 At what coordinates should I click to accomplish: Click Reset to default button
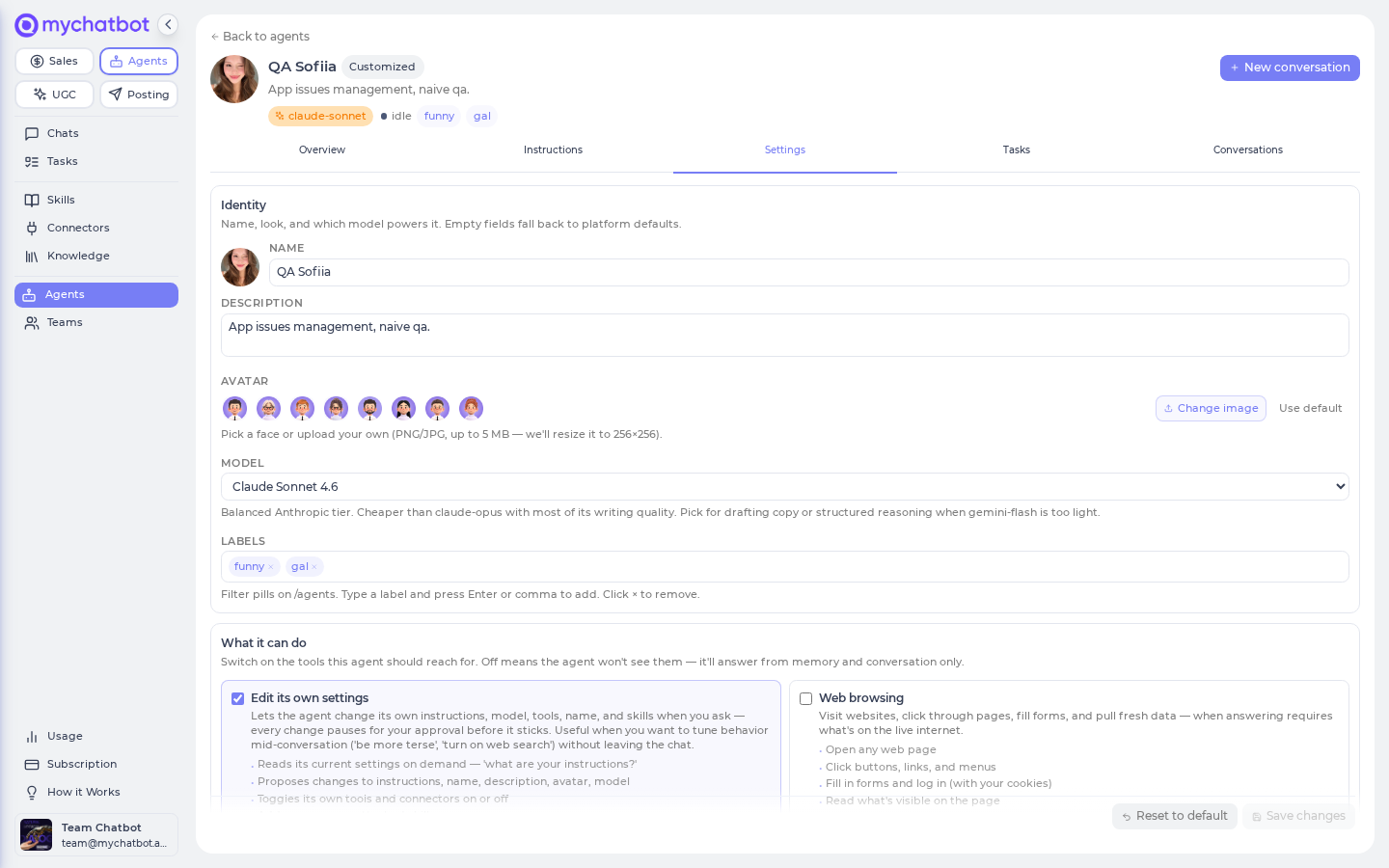tap(1174, 816)
